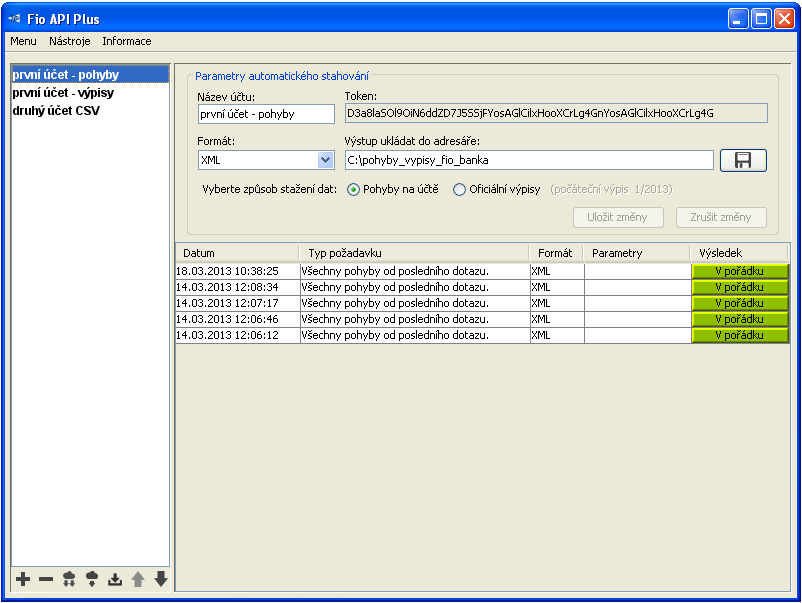Move the selected account down with the down arrow

(161, 579)
